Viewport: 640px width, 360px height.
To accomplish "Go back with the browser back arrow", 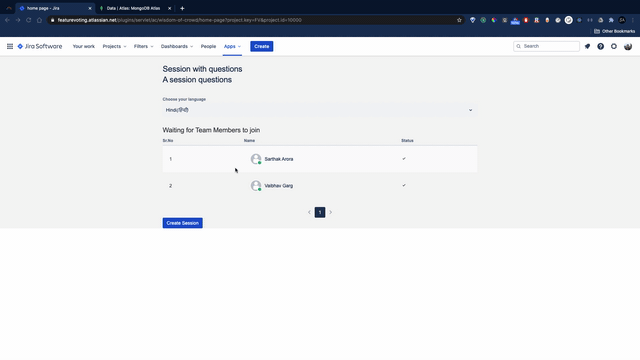I will [7, 20].
